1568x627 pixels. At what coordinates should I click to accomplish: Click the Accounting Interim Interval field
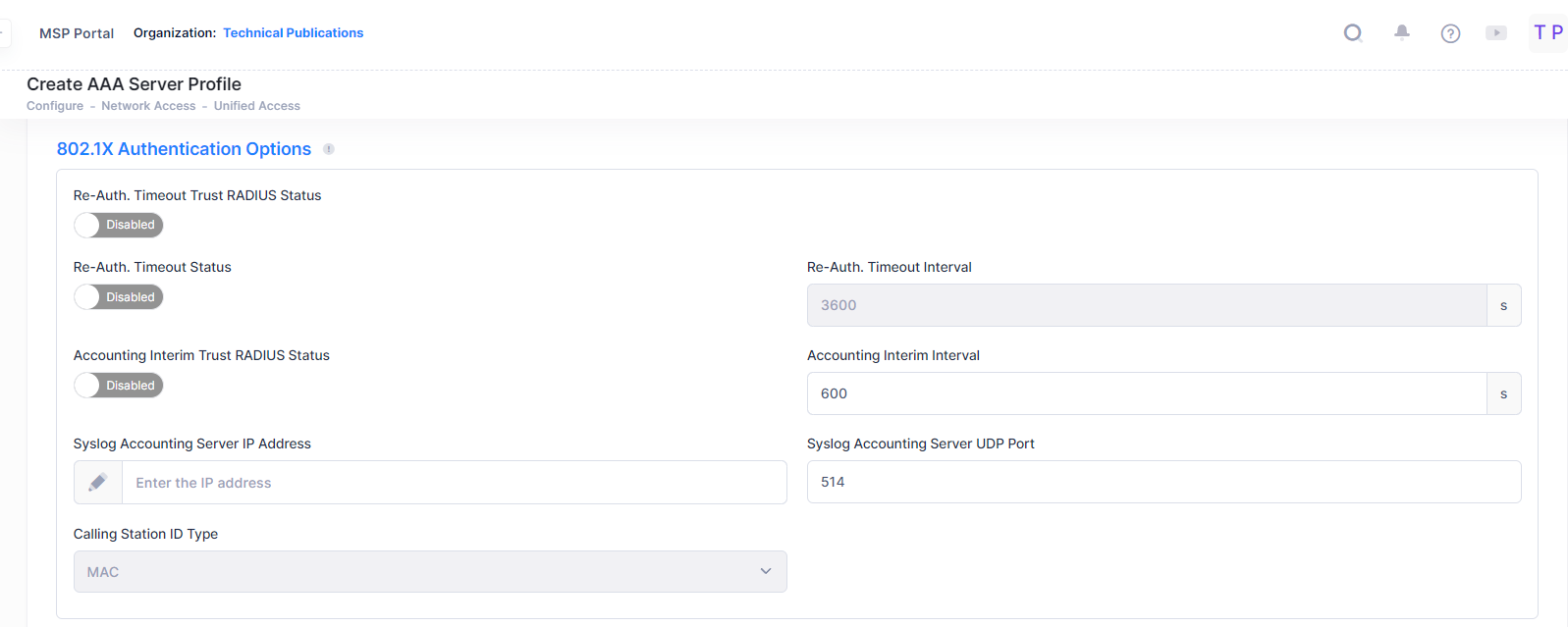pyautogui.click(x=1146, y=393)
